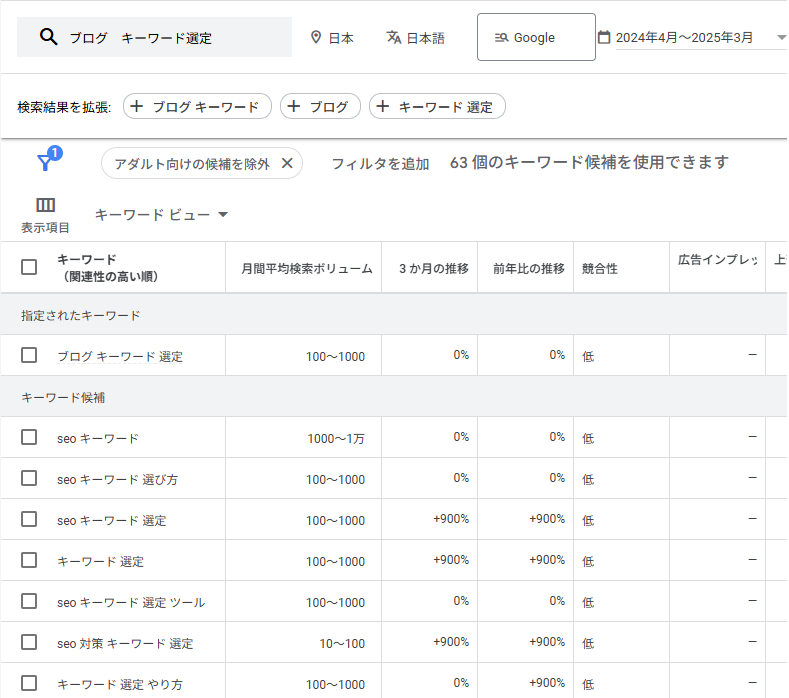Click the calendar icon beside date range
Screen dimensions: 789x698
coord(604,37)
